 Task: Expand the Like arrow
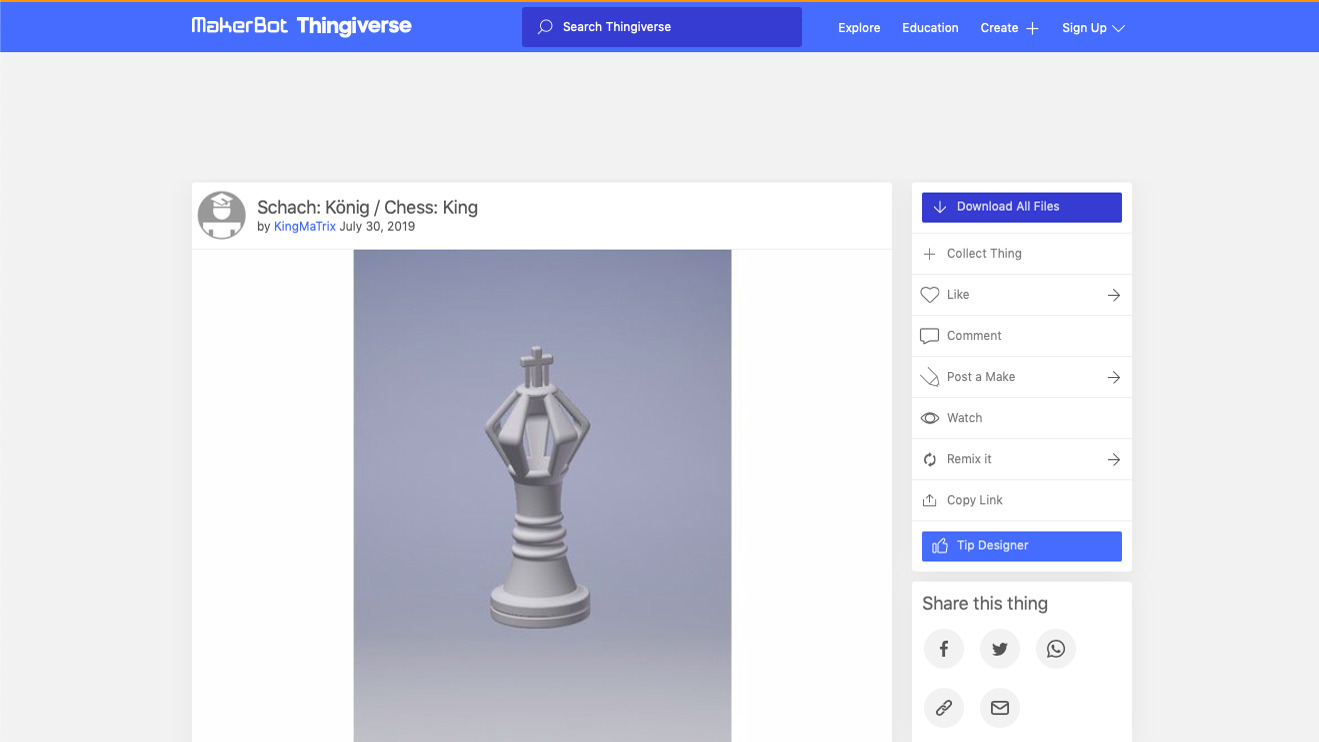[1113, 295]
